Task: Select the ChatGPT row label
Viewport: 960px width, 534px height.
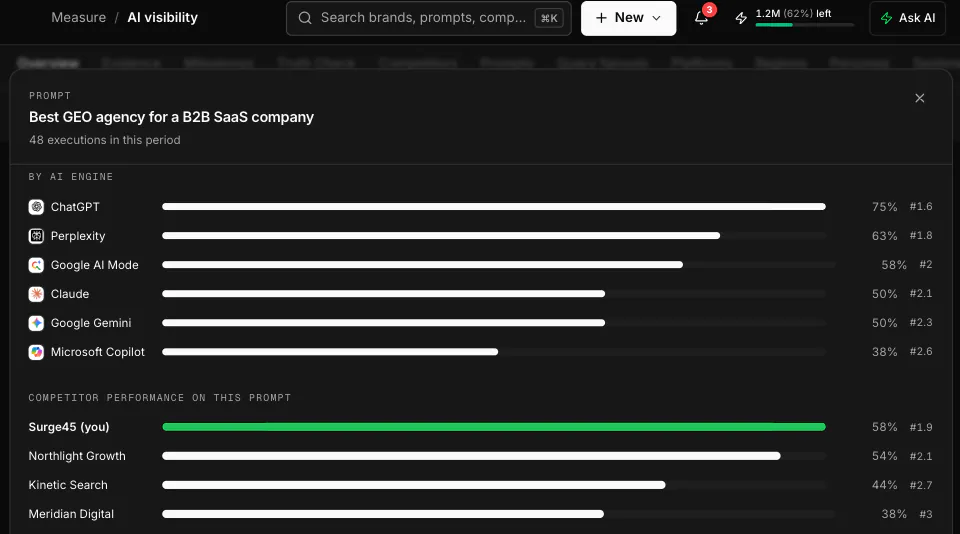Action: click(75, 207)
